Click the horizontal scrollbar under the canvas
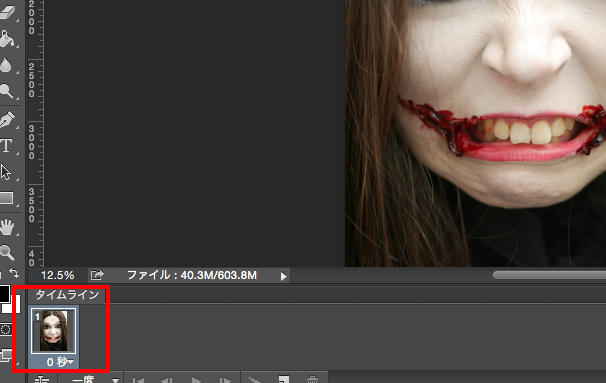This screenshot has height=383, width=606. [x=549, y=275]
